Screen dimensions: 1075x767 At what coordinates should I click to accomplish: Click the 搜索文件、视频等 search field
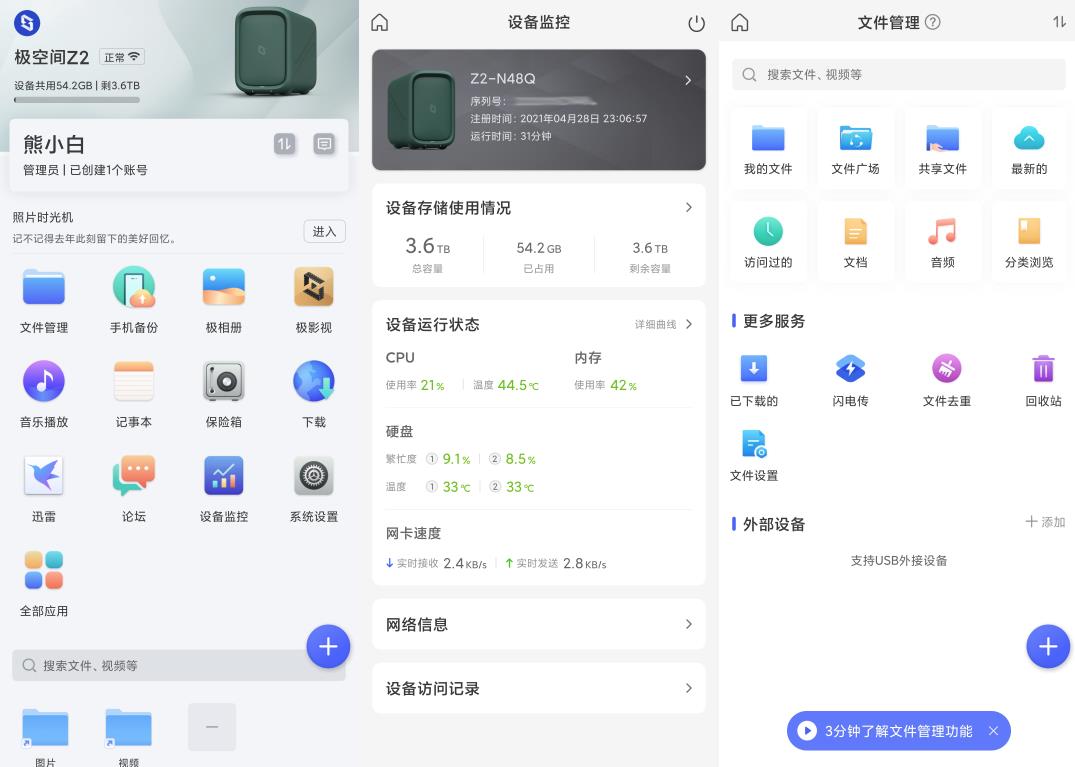point(897,74)
